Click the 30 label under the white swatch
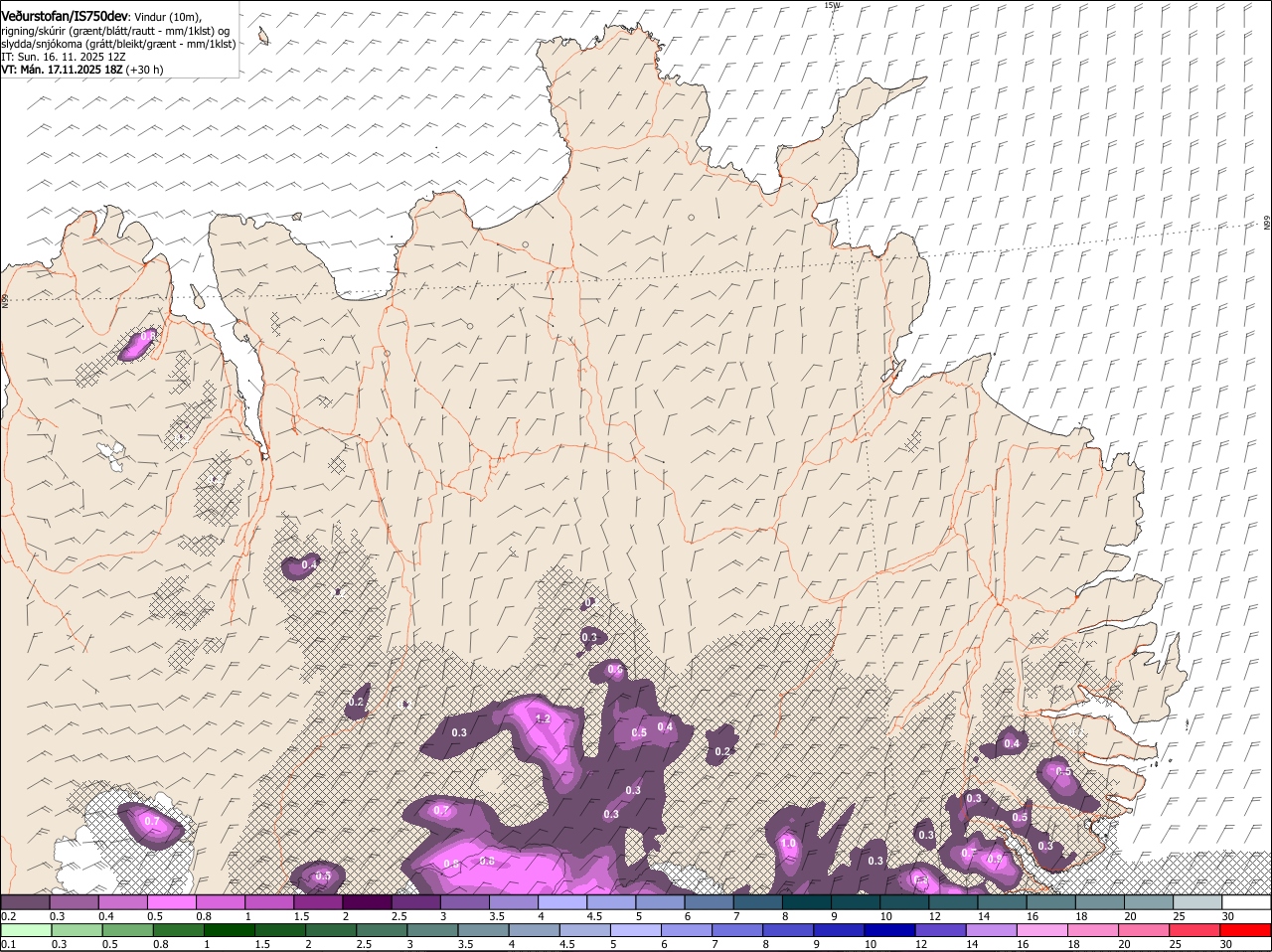The width and height of the screenshot is (1272, 952). point(1228,916)
